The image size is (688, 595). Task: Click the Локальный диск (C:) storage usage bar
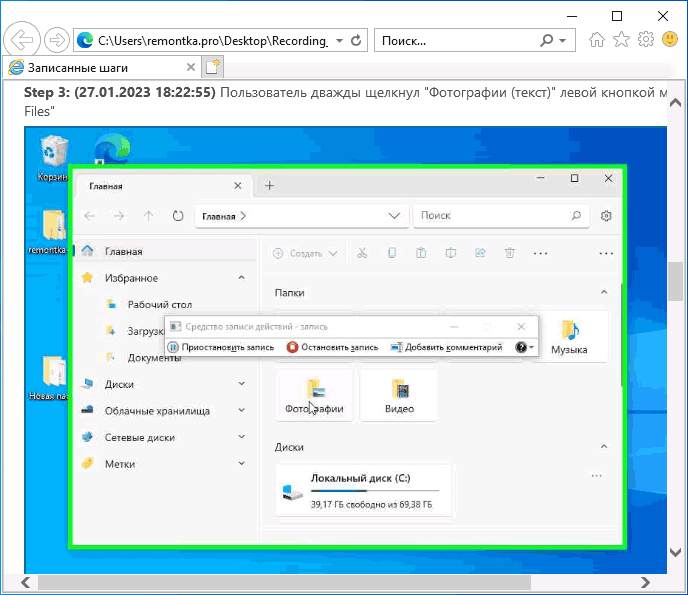pyautogui.click(x=375, y=491)
